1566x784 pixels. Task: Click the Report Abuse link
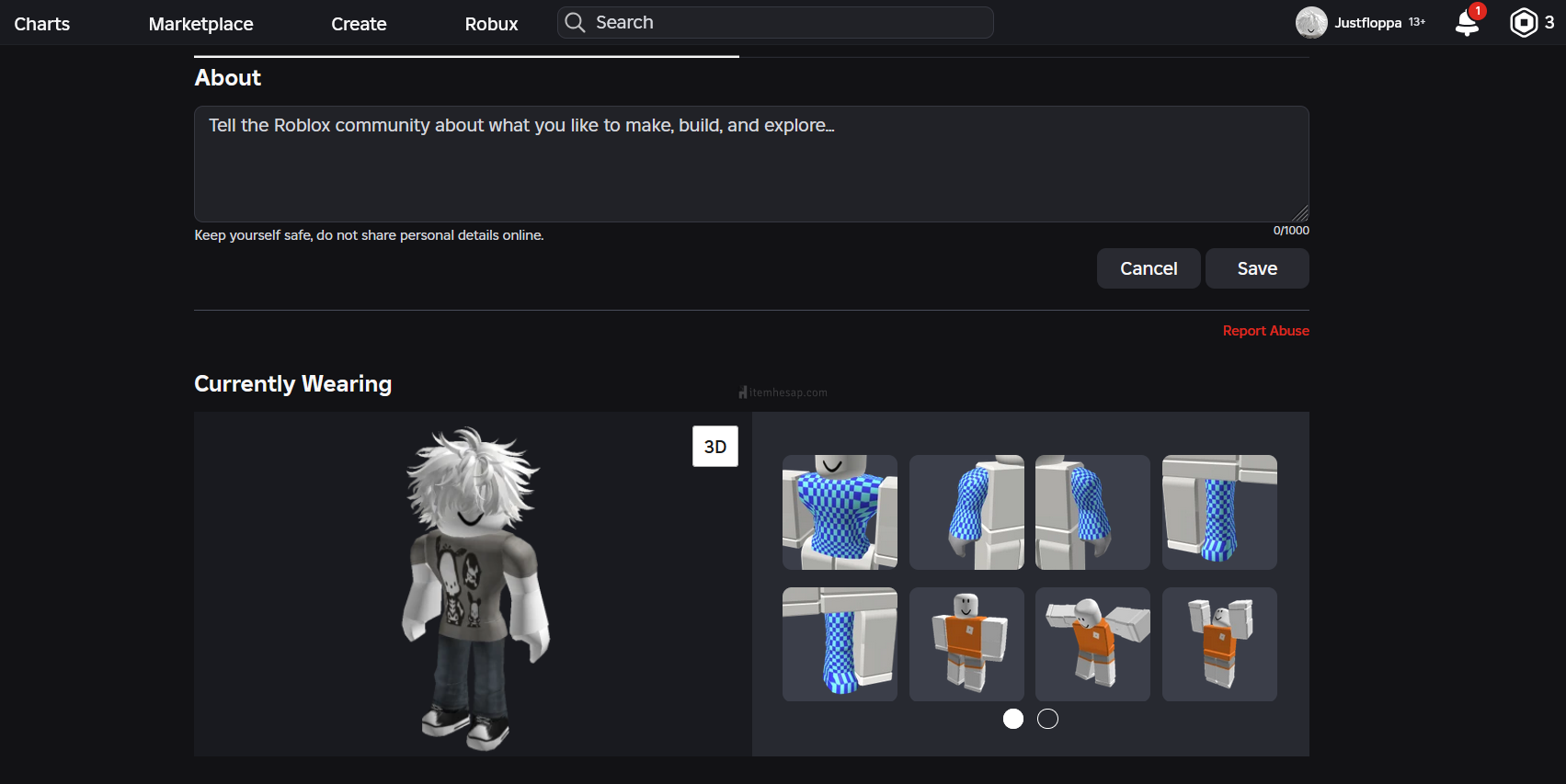(1265, 331)
